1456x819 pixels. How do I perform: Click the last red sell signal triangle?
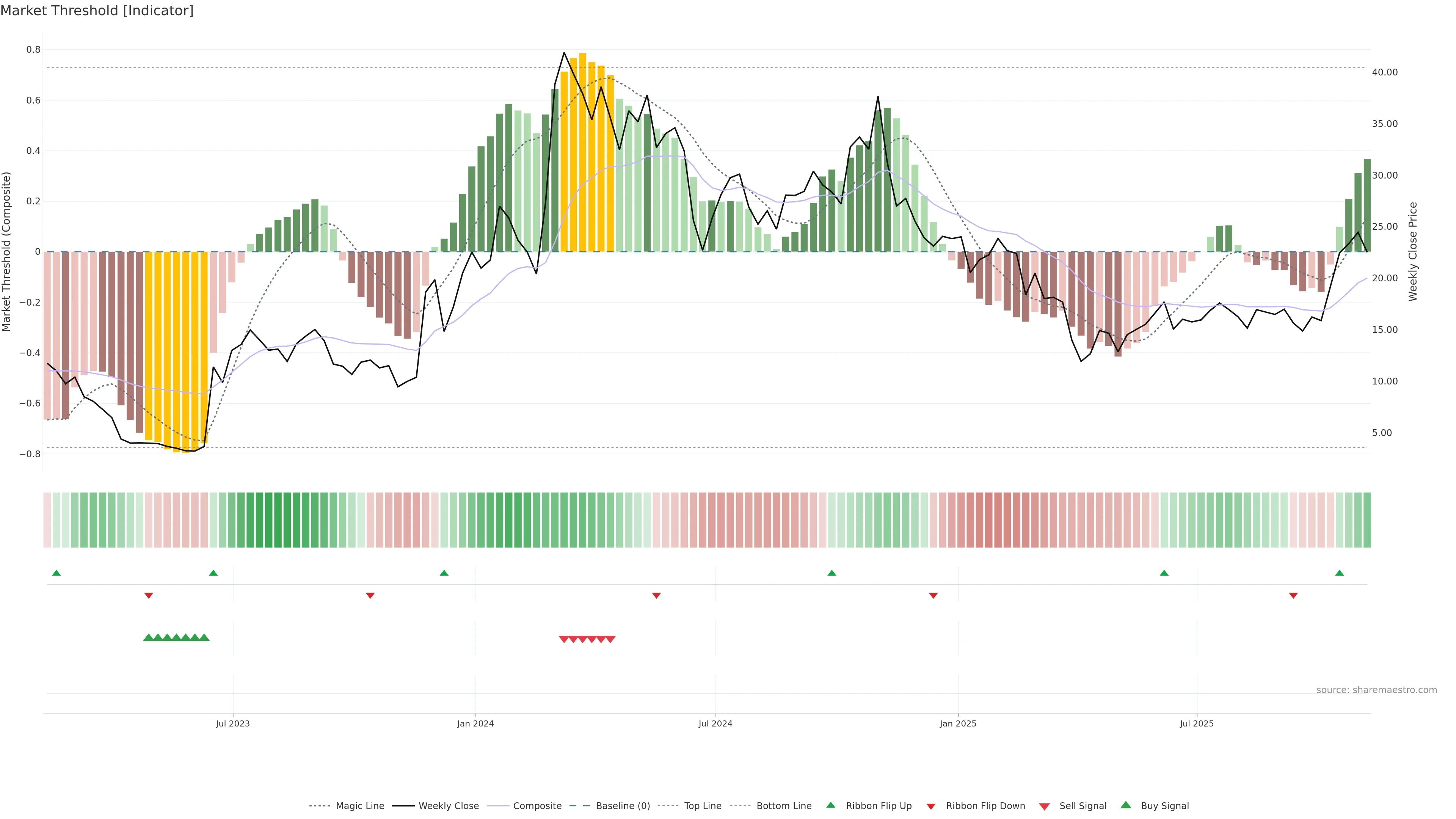[x=610, y=639]
